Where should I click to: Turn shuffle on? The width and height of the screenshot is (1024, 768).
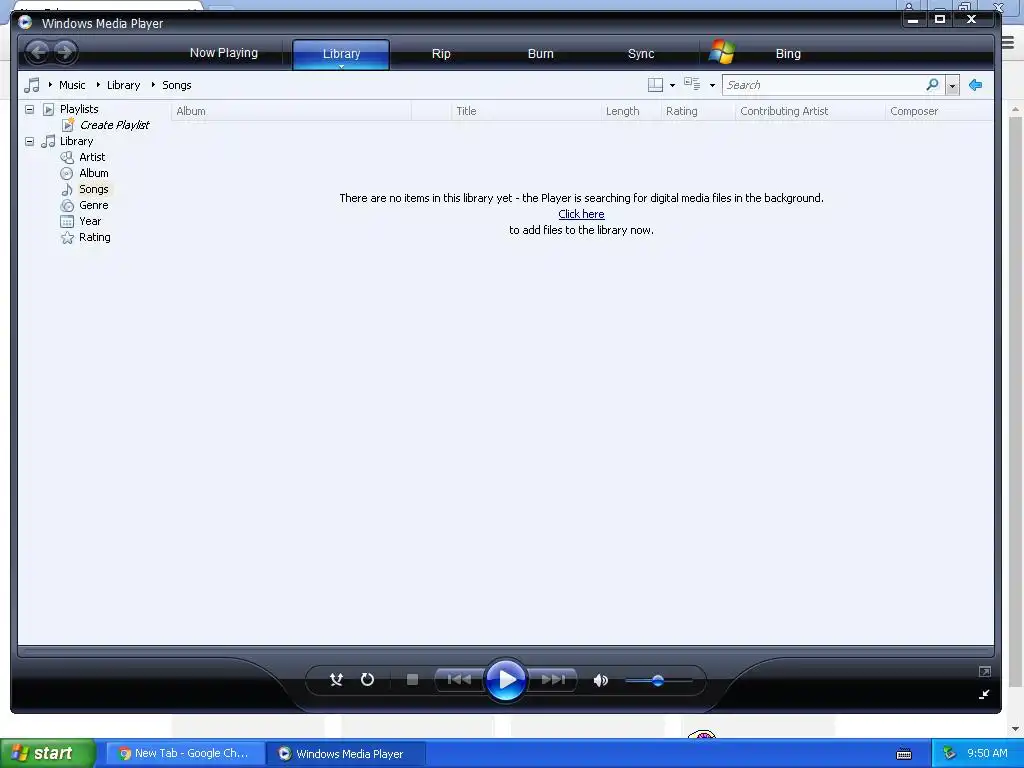point(336,680)
